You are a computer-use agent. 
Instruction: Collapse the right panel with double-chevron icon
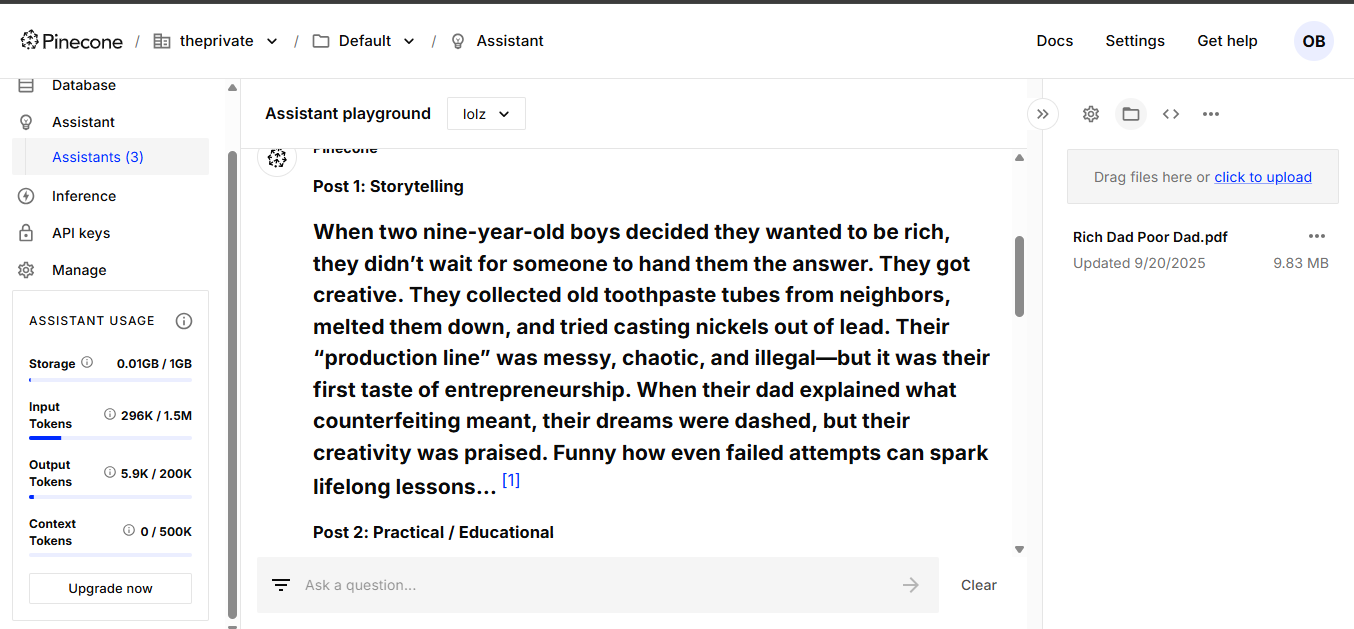click(x=1042, y=114)
